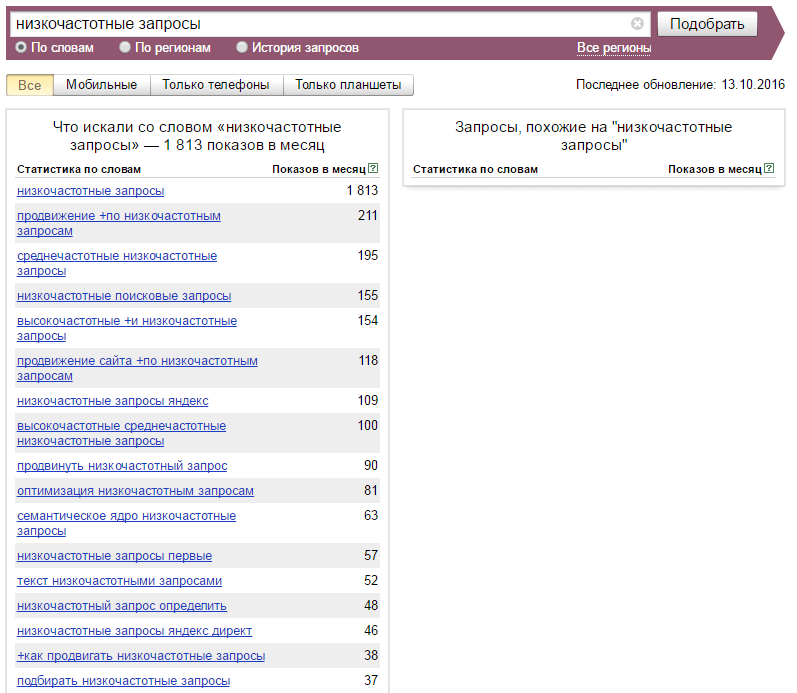797x693 pixels.
Task: Open the help icon in the similar queries panel
Action: tap(769, 168)
